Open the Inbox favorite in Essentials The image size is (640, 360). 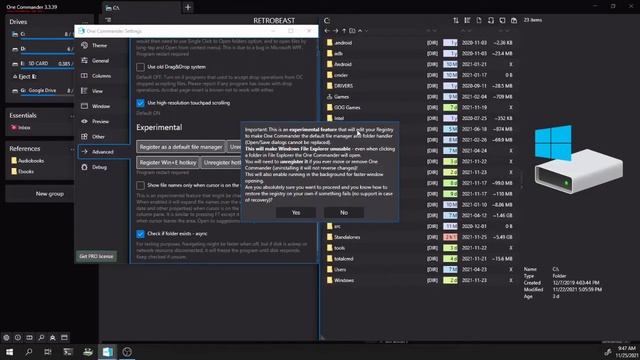pos(20,127)
